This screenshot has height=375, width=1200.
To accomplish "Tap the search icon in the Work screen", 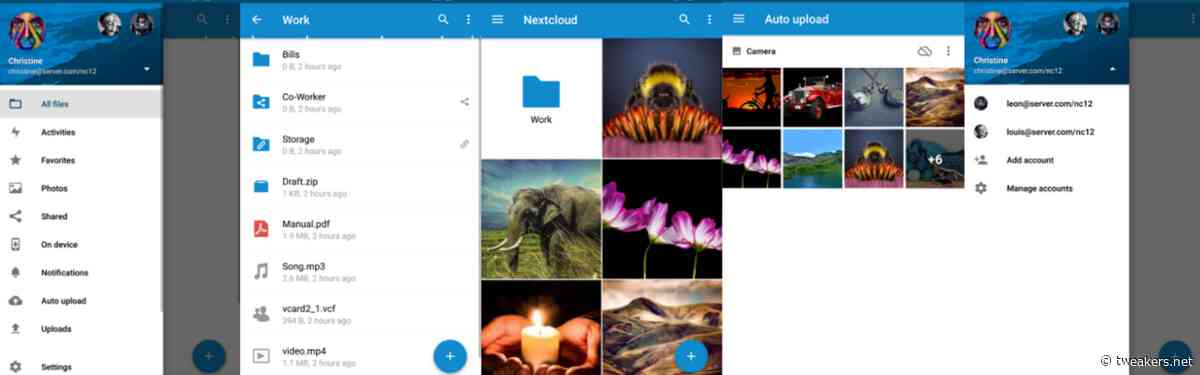I will click(443, 19).
